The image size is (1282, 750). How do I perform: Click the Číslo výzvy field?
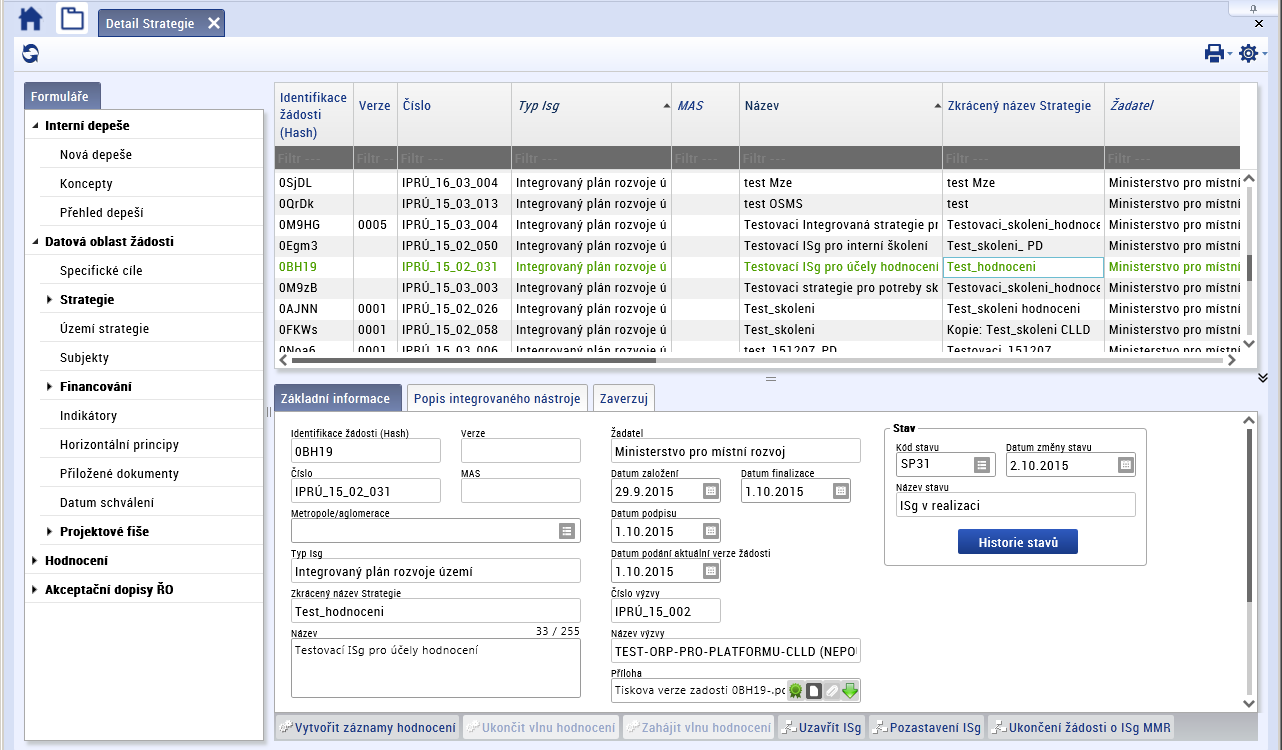click(665, 610)
